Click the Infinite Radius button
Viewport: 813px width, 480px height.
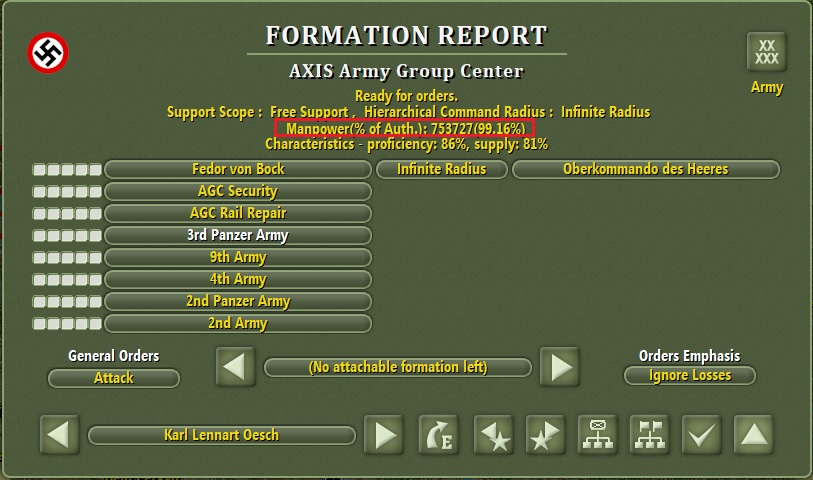point(442,170)
